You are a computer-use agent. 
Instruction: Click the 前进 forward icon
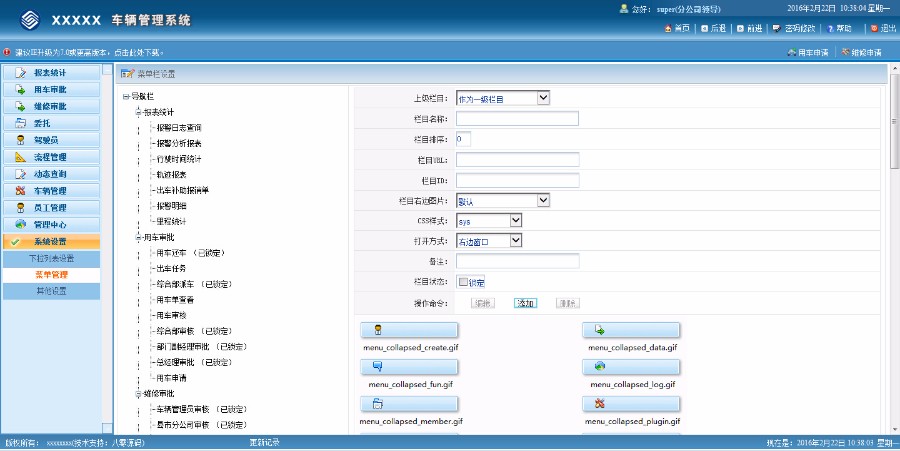tap(740, 28)
